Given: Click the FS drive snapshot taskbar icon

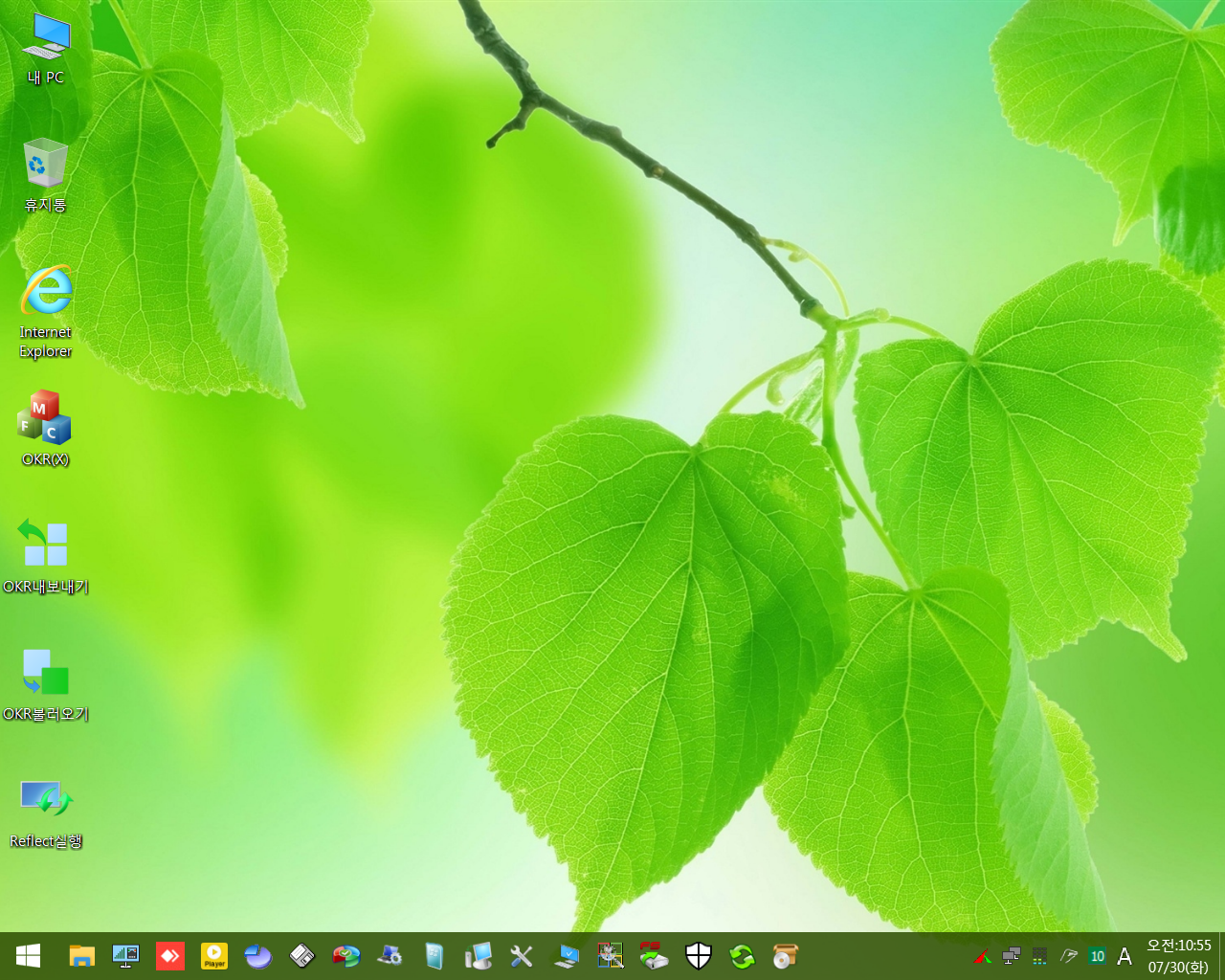Looking at the screenshot, I should coord(655,956).
